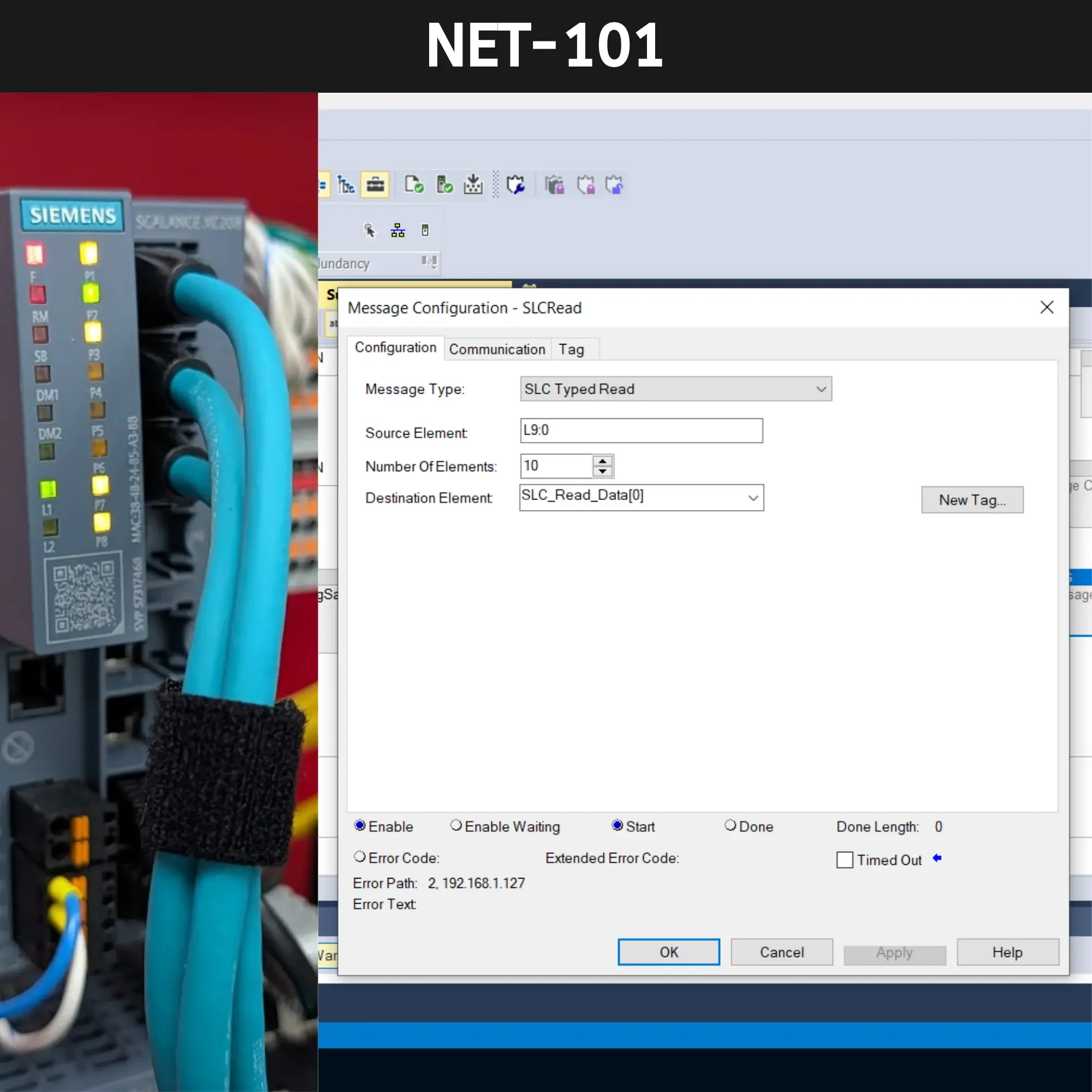Switch to the Configuration tab
The height and width of the screenshot is (1092, 1092).
click(396, 348)
